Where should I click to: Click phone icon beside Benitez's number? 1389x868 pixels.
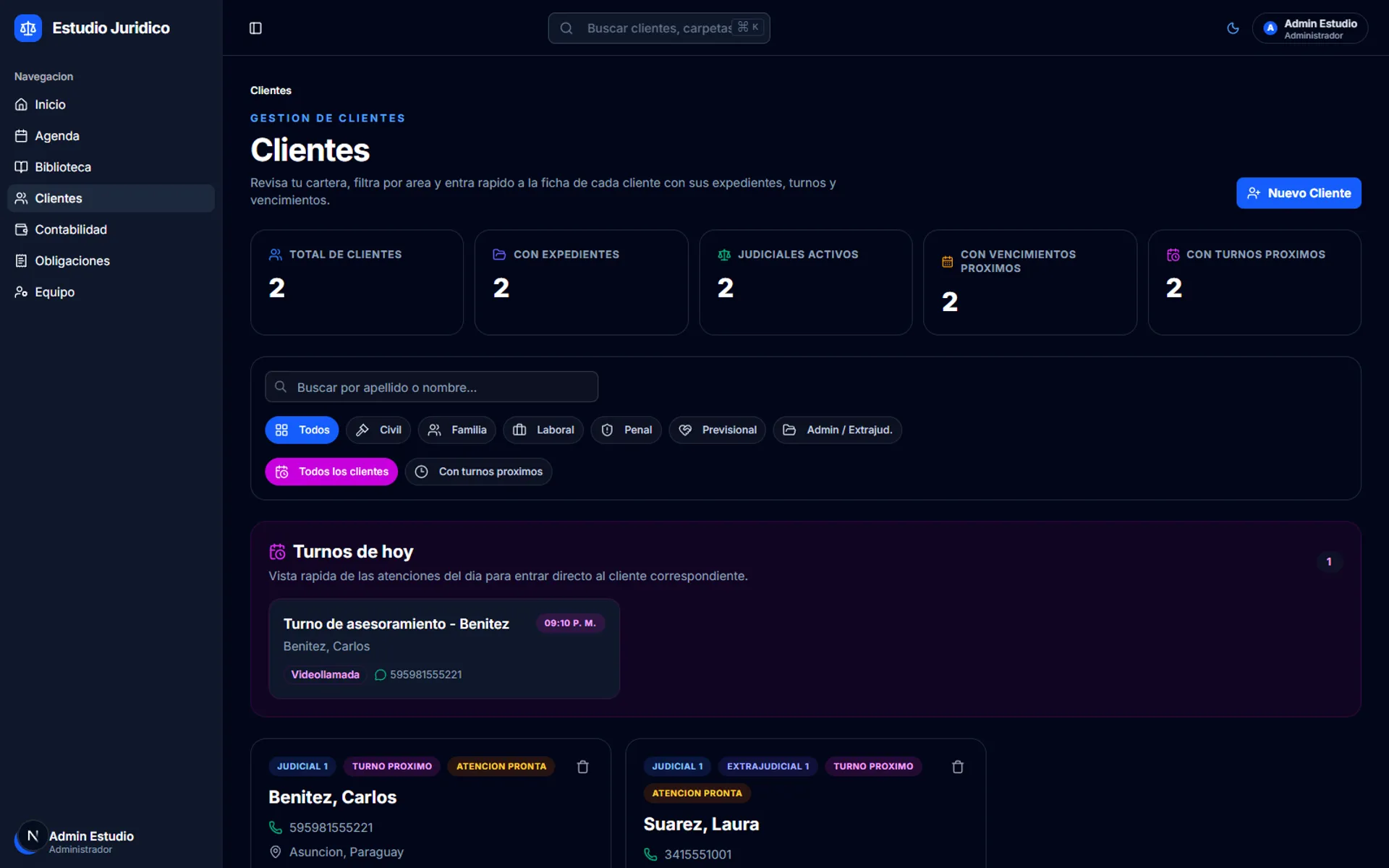[276, 827]
